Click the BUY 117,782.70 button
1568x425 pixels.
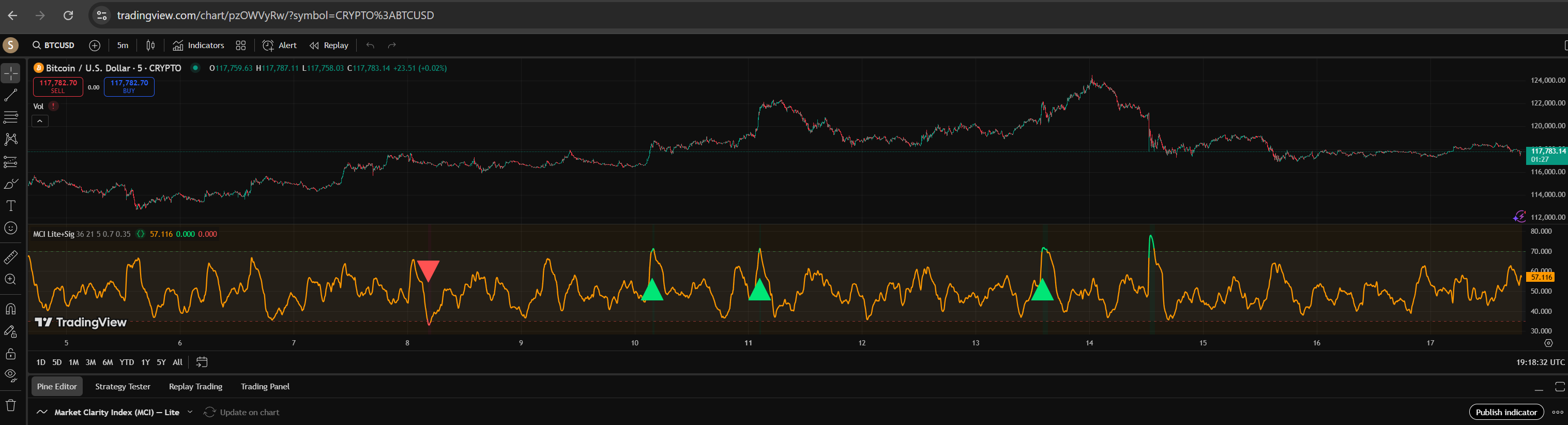pyautogui.click(x=129, y=86)
